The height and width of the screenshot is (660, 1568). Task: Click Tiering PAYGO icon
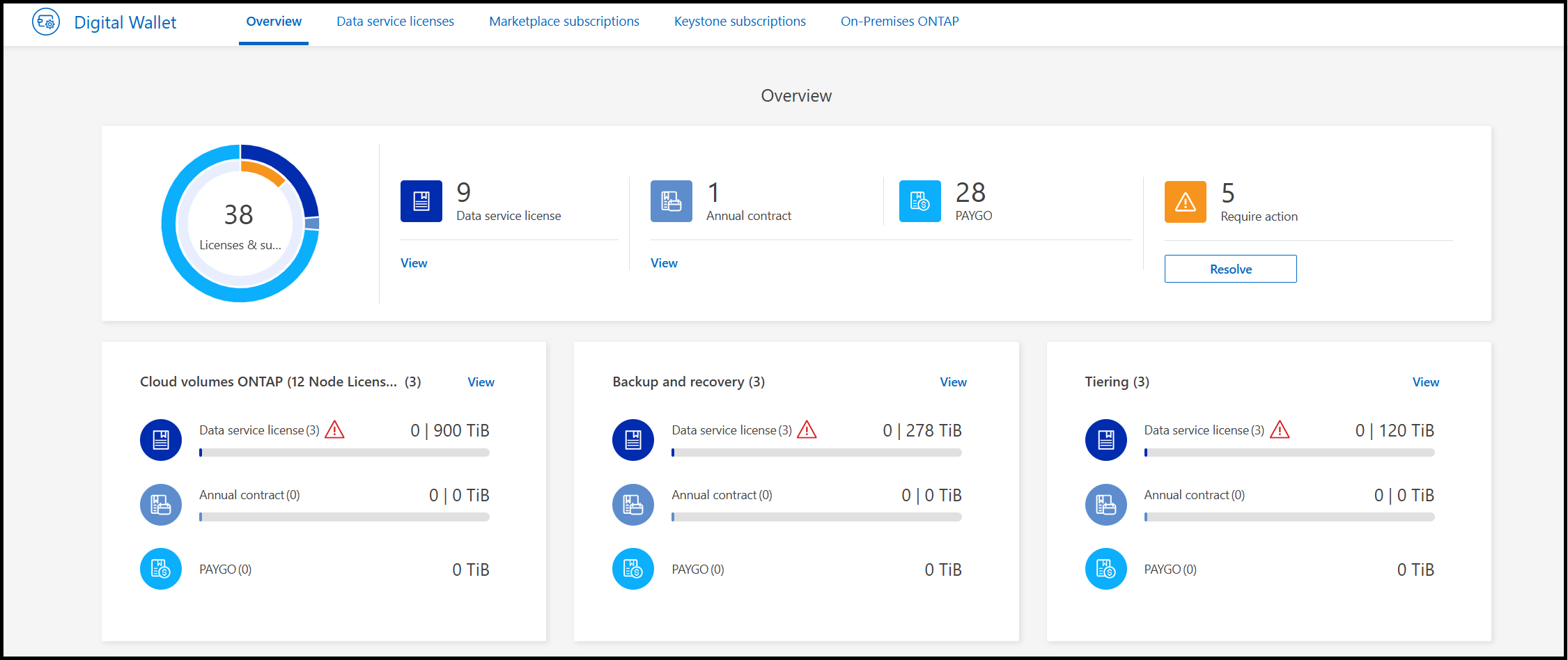point(1106,569)
